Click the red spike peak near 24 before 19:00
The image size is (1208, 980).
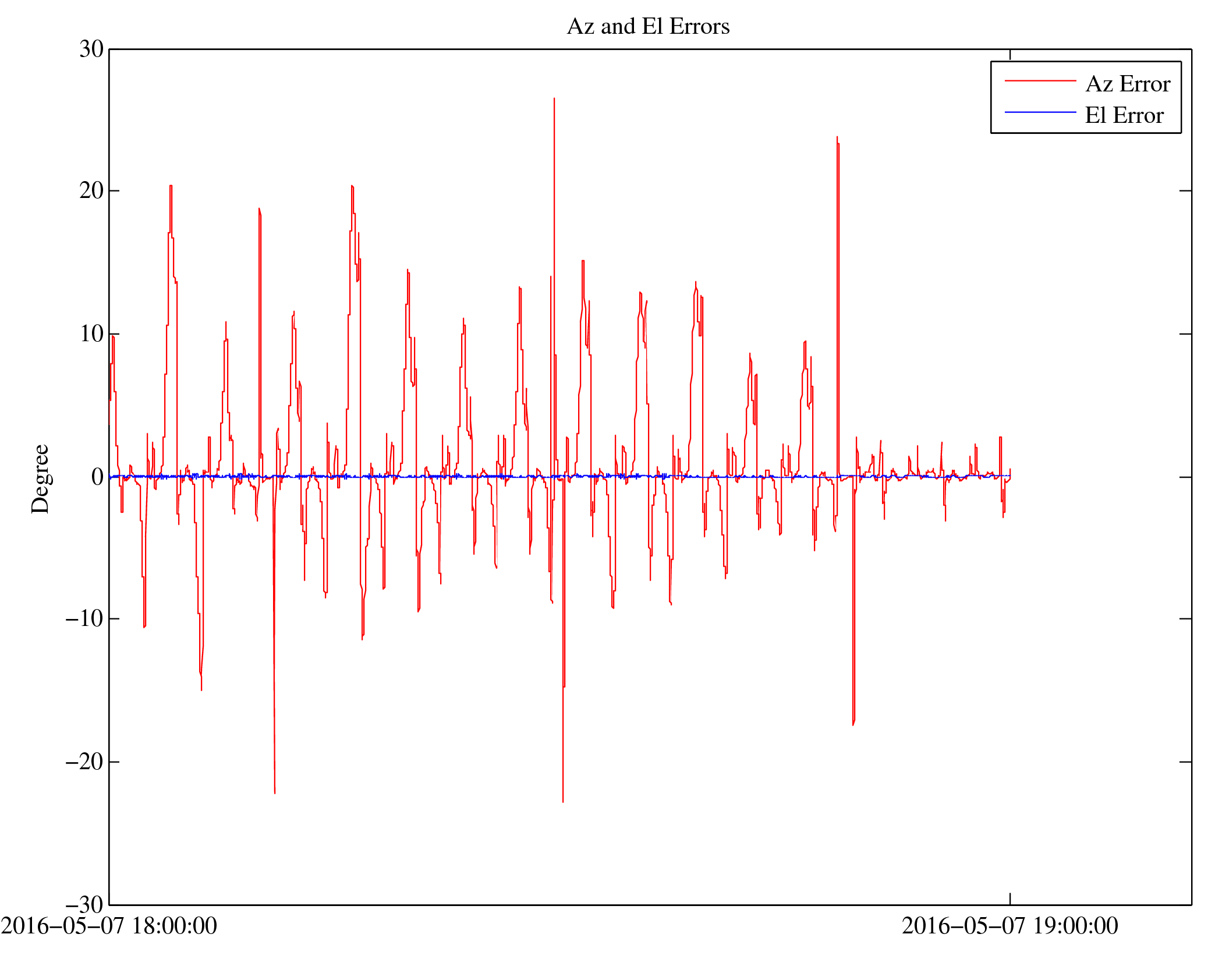coord(837,138)
